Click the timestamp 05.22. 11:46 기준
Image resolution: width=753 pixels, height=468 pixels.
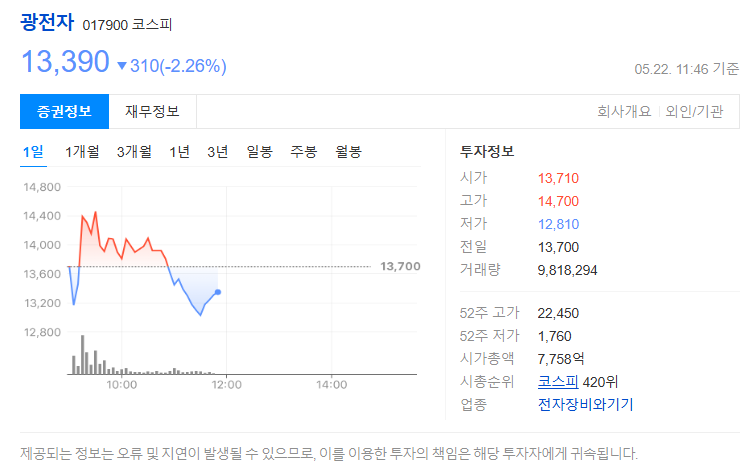[x=686, y=69]
